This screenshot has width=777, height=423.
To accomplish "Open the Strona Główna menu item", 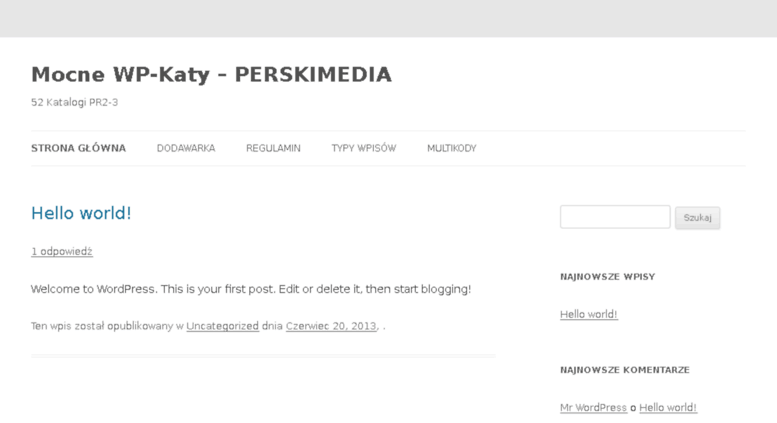I will 78,148.
